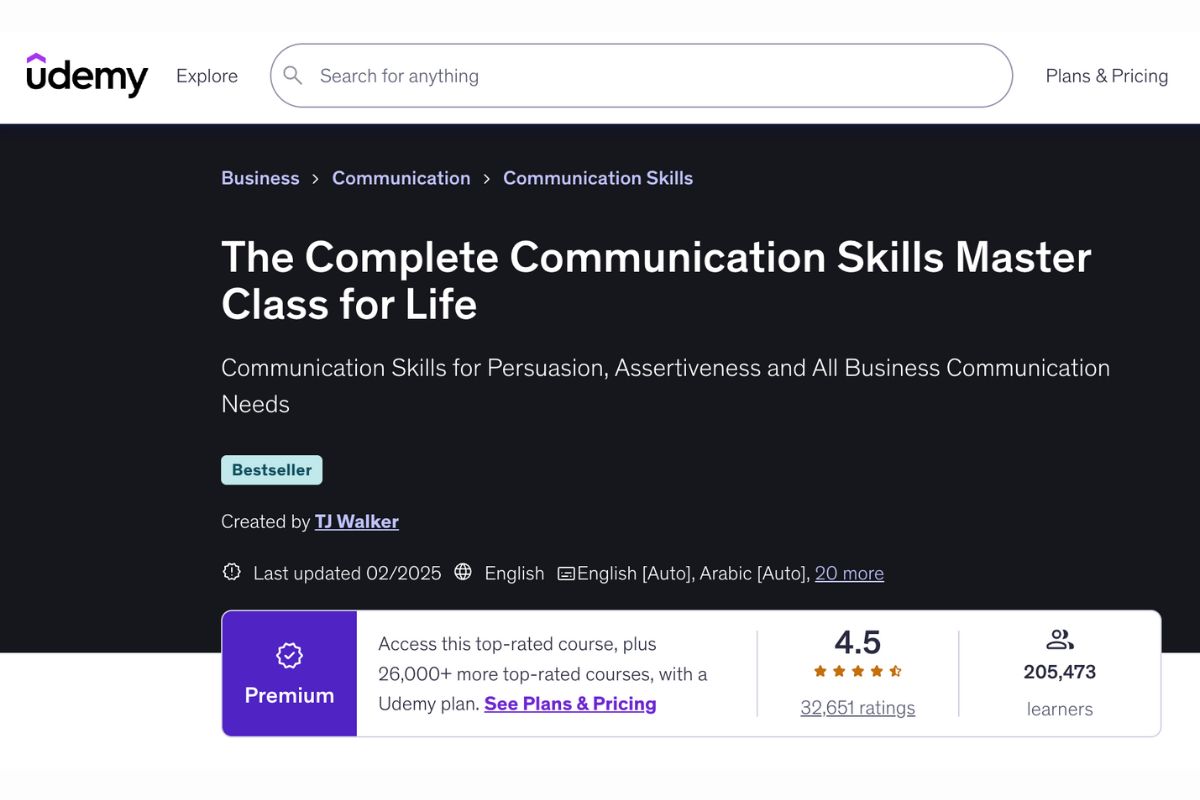Open Plans & Pricing in header

[x=1107, y=76]
